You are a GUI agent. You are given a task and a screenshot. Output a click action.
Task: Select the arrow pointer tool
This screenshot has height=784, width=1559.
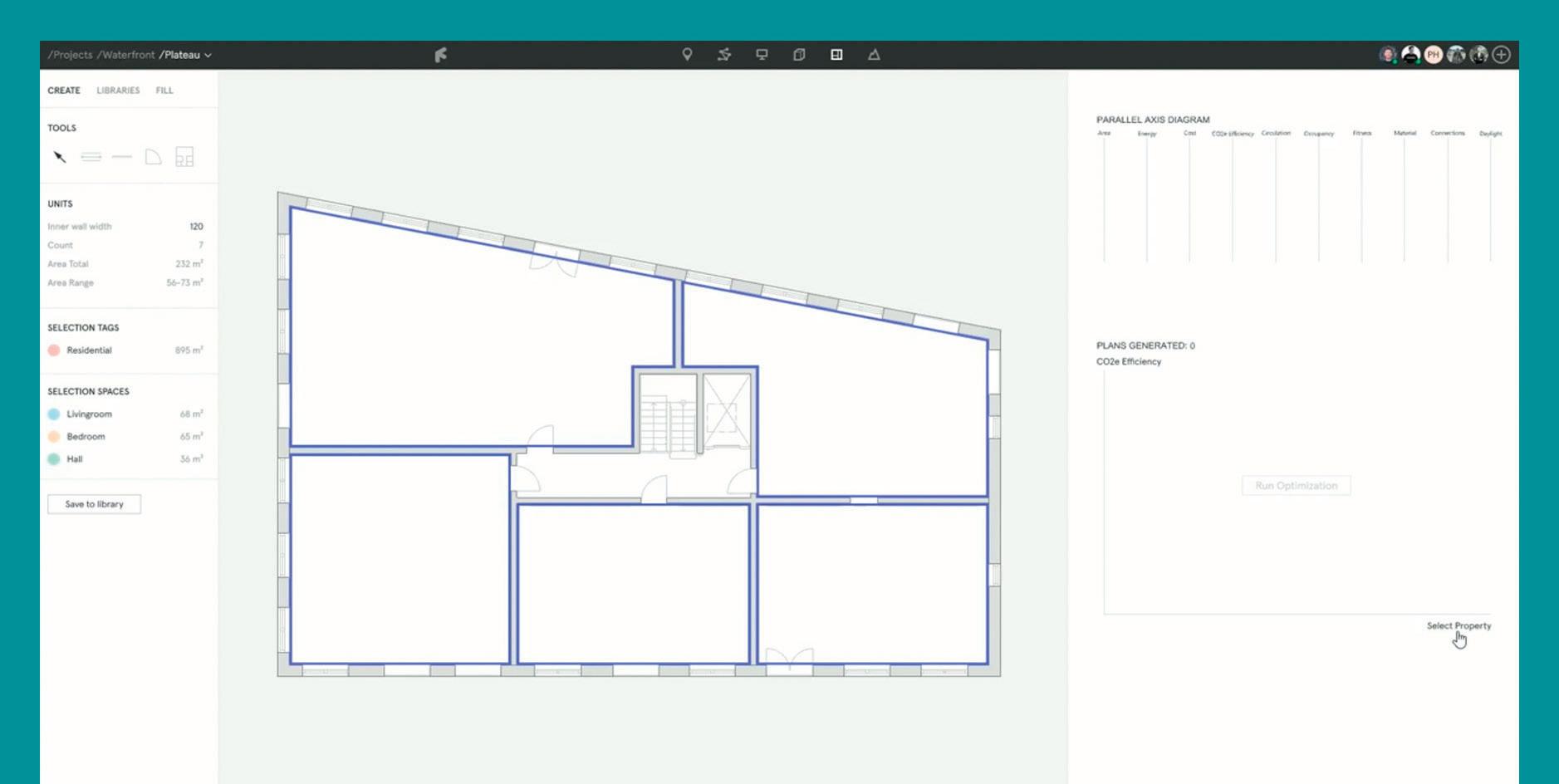coord(60,157)
